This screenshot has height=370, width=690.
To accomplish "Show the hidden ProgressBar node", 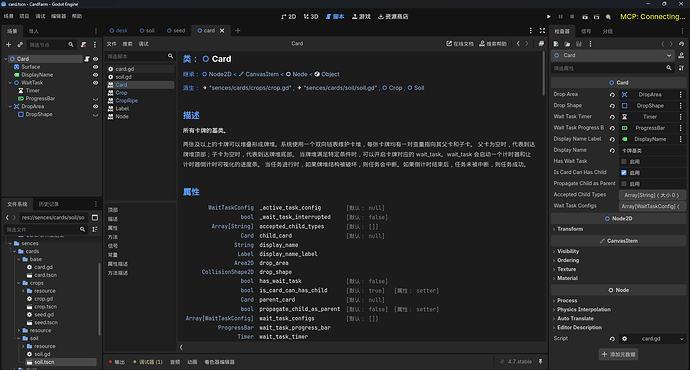I will click(95, 99).
